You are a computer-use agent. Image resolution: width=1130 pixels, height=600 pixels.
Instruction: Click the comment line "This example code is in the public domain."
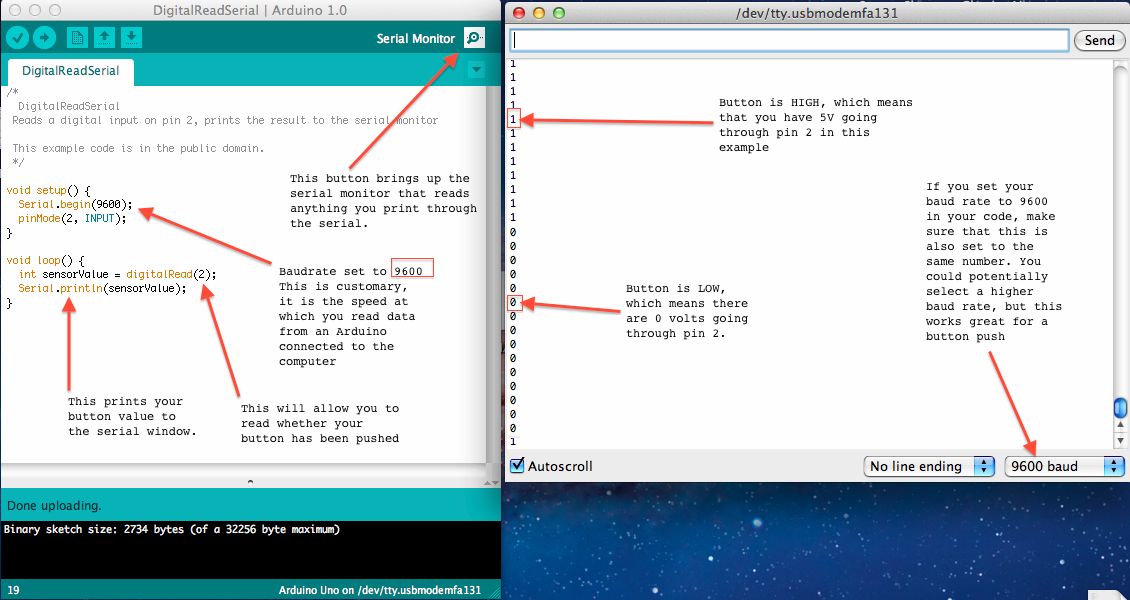[138, 148]
